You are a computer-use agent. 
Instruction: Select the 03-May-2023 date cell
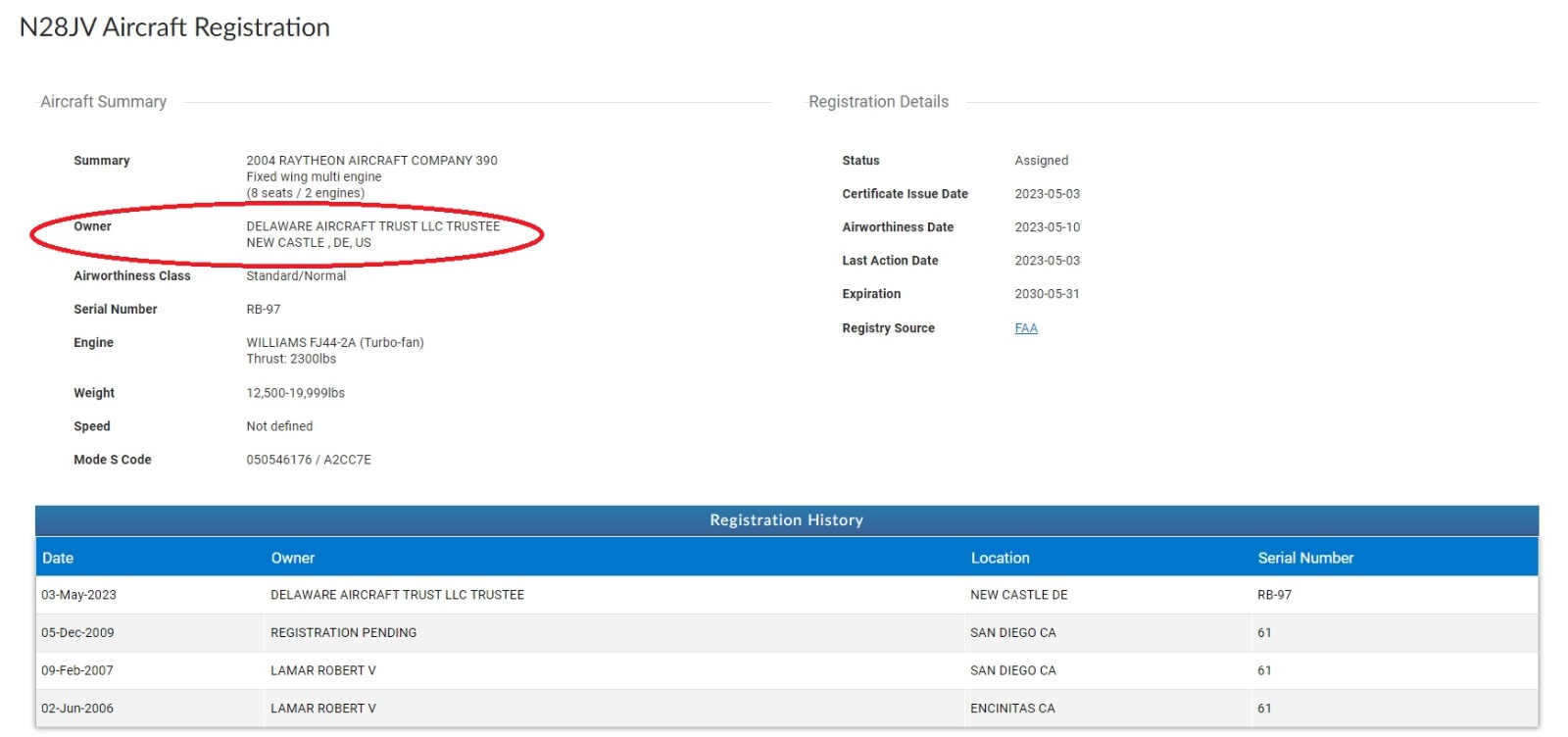[x=78, y=595]
